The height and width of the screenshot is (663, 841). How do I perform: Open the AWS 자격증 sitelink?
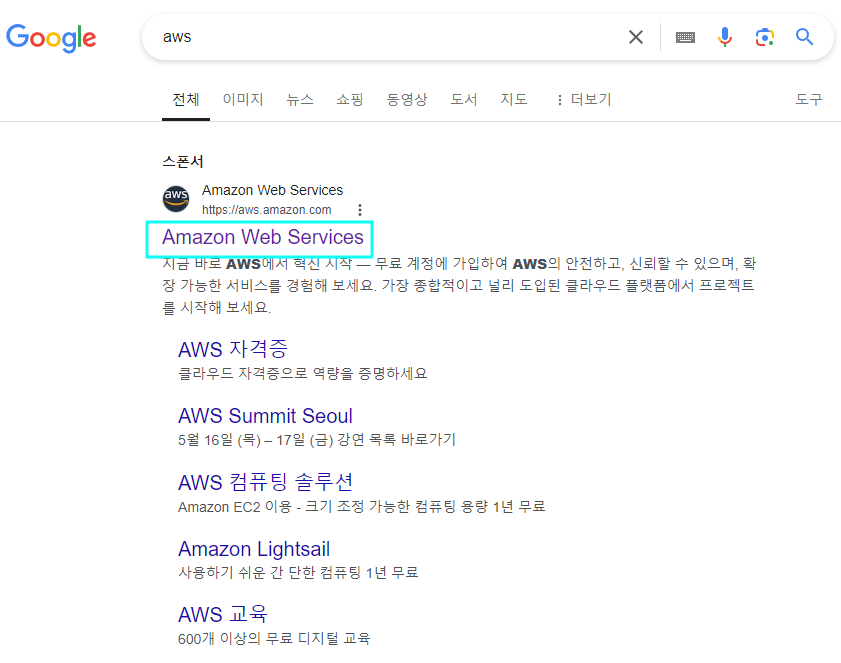233,349
